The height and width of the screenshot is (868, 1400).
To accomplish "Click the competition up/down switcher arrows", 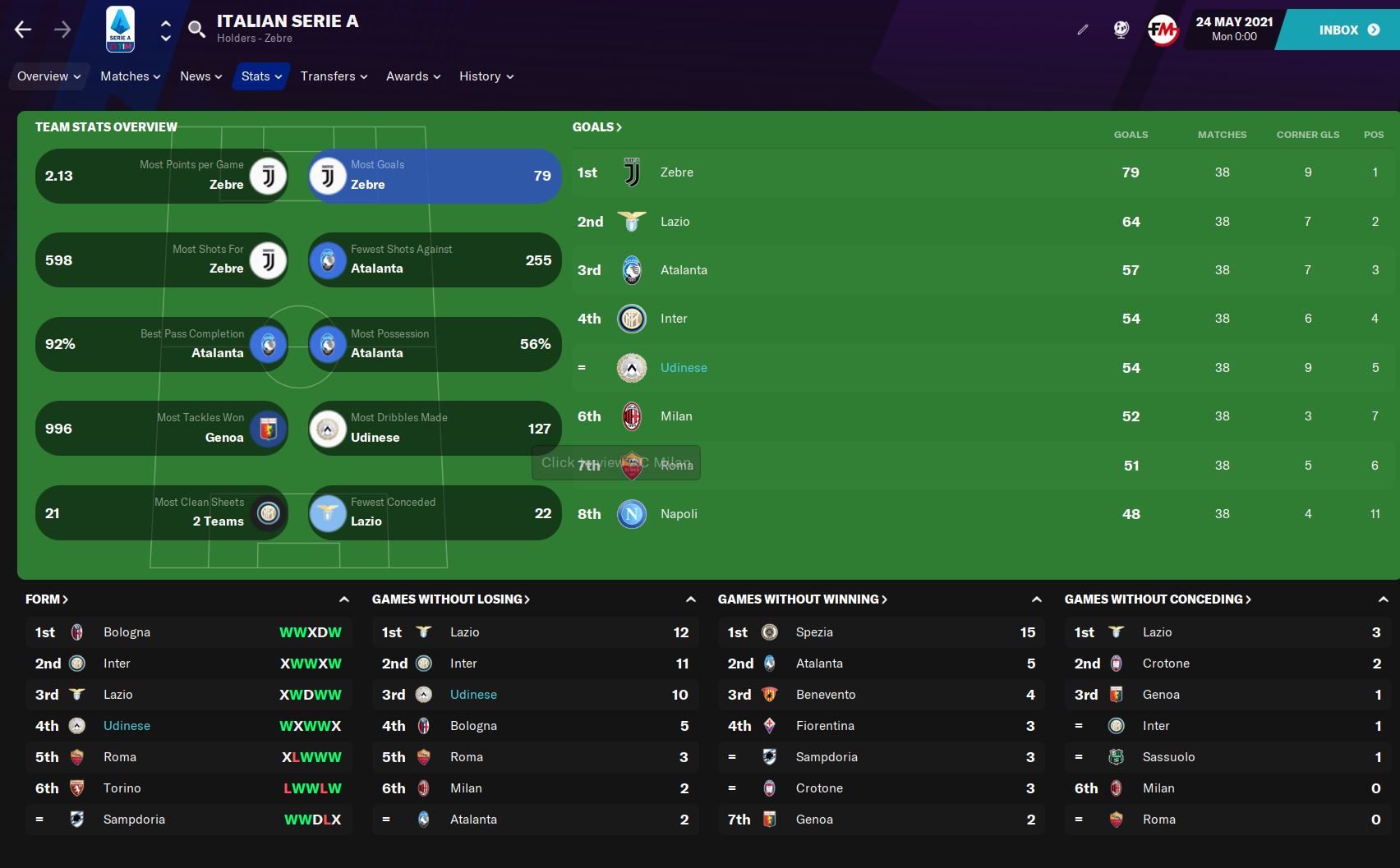I will [166, 30].
